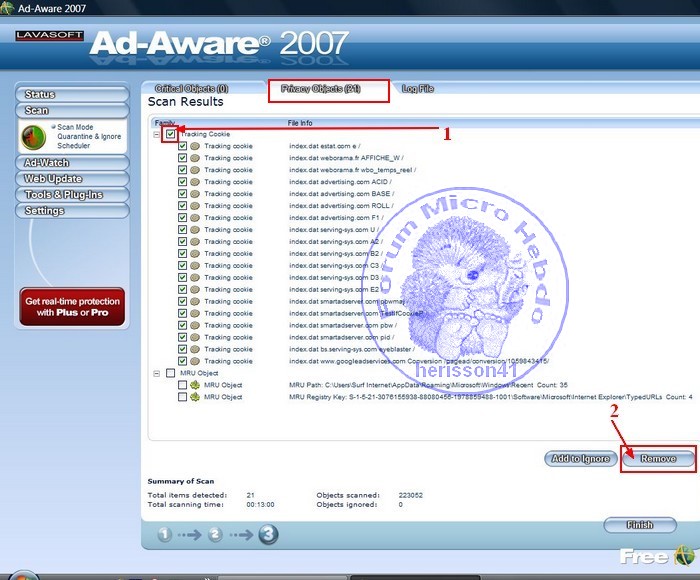This screenshot has height=580, width=700.
Task: Click the Free edition globe icon
Action: click(x=684, y=556)
